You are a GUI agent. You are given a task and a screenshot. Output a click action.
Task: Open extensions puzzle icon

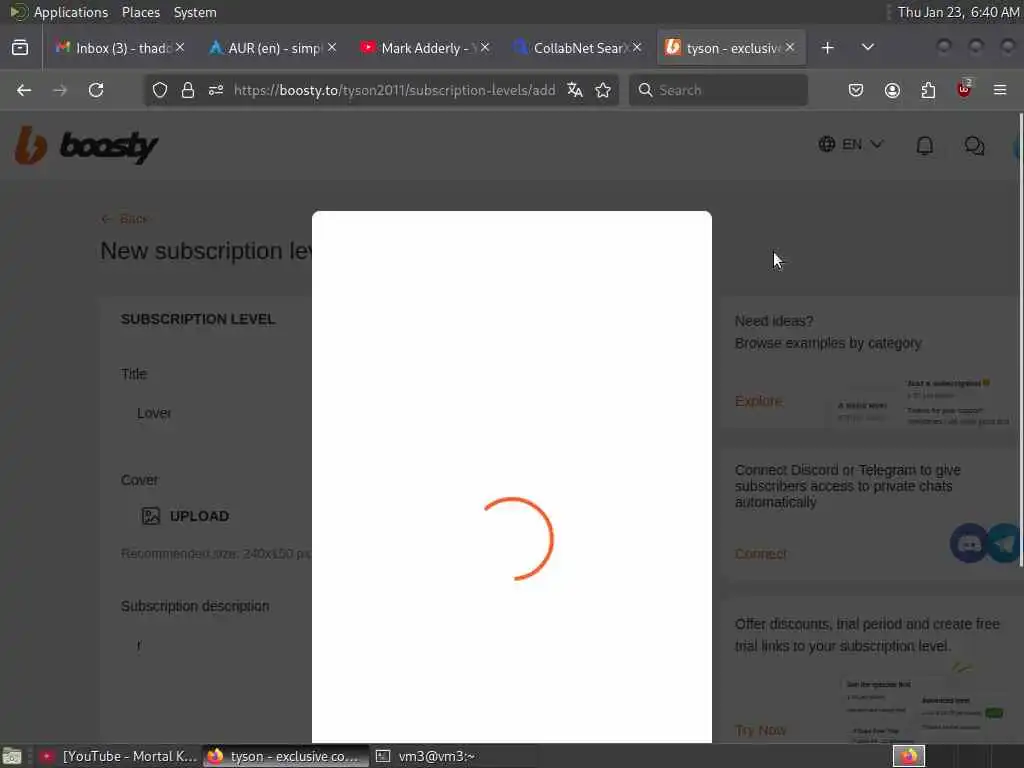928,90
